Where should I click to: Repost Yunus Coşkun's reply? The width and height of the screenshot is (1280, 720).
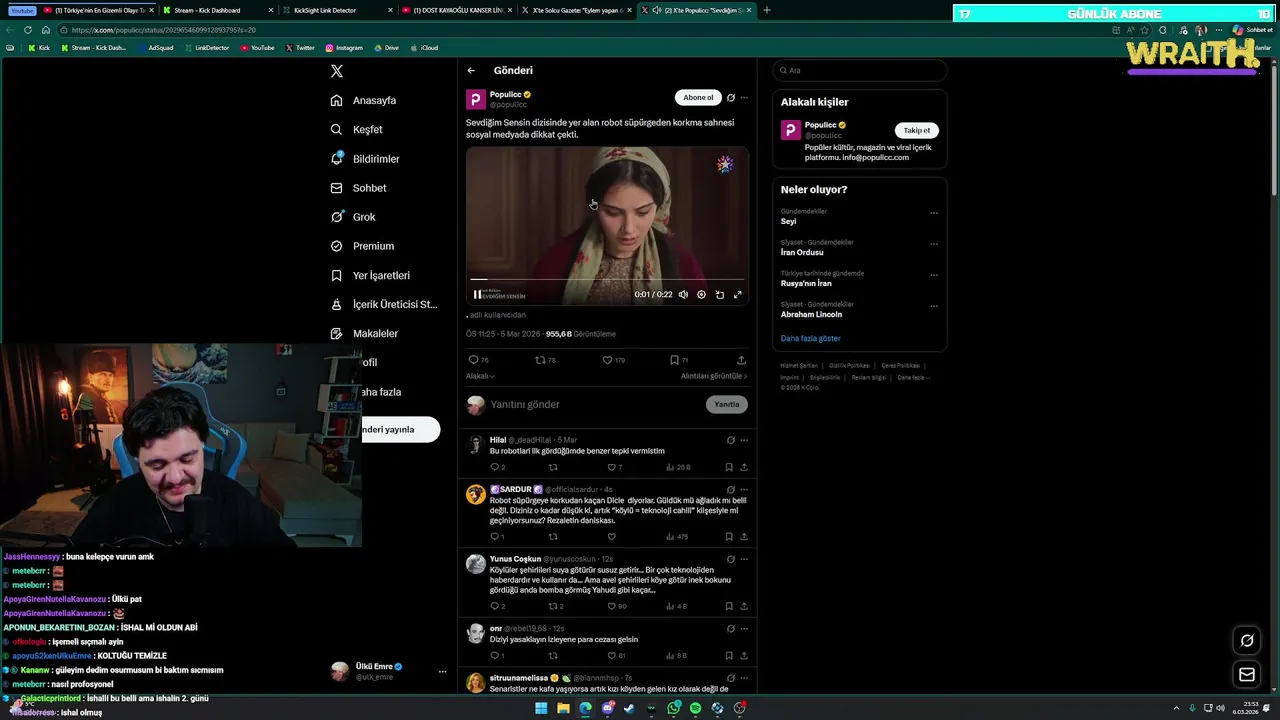click(553, 606)
